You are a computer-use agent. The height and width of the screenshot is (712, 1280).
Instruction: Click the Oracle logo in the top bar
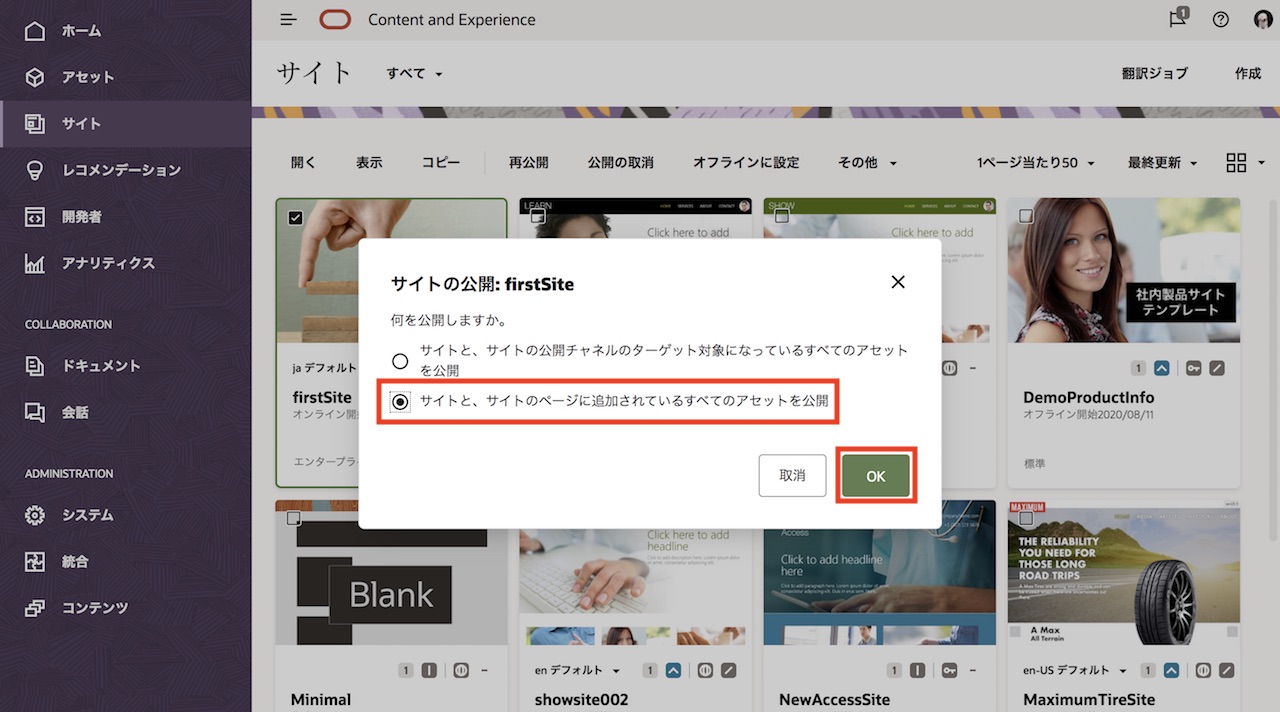[335, 19]
